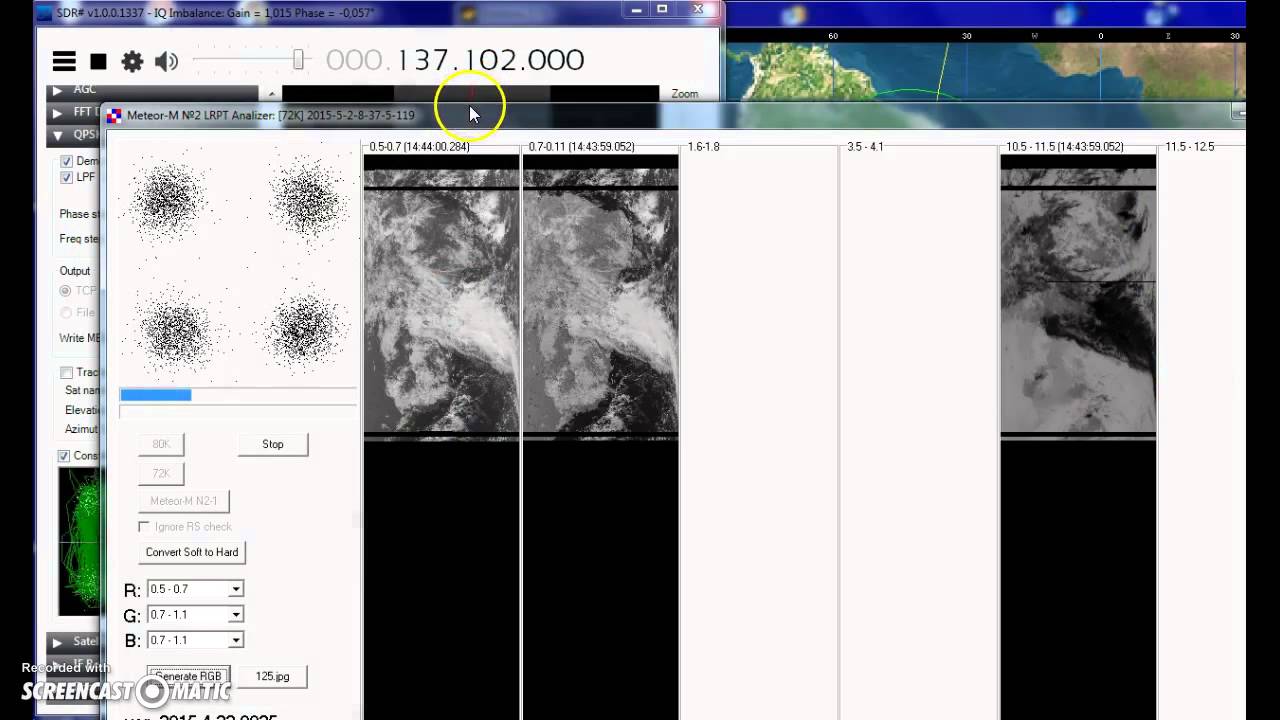This screenshot has height=720, width=1280.
Task: Click the Zoom label in SDR# spectrum
Action: pyautogui.click(x=685, y=94)
